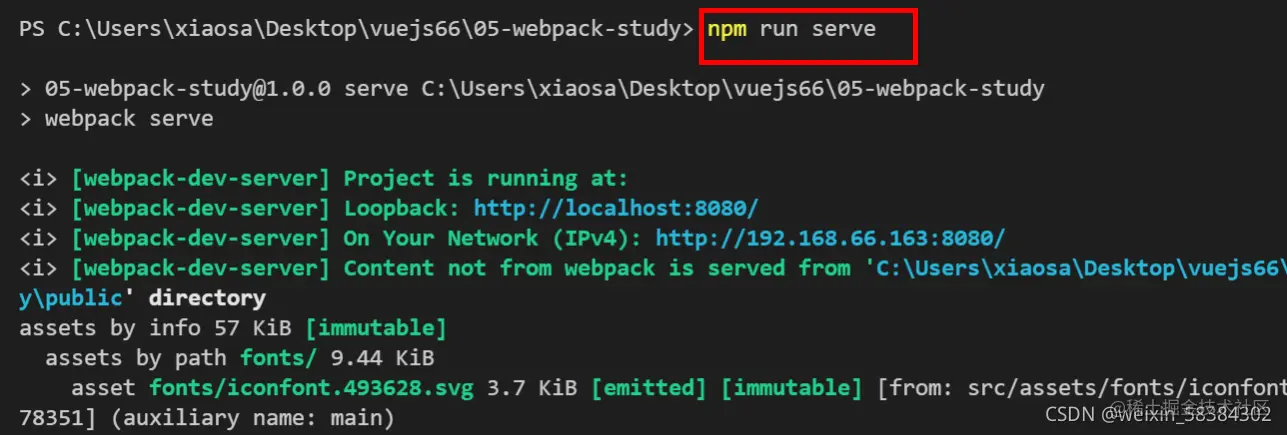Select the '> webpack serve' line
The width and height of the screenshot is (1287, 435).
pyautogui.click(x=116, y=119)
